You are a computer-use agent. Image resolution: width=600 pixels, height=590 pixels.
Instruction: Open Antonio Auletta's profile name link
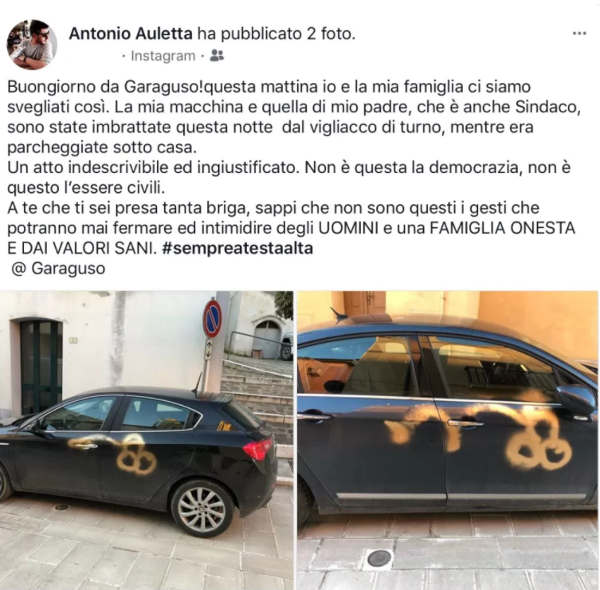[x=130, y=34]
